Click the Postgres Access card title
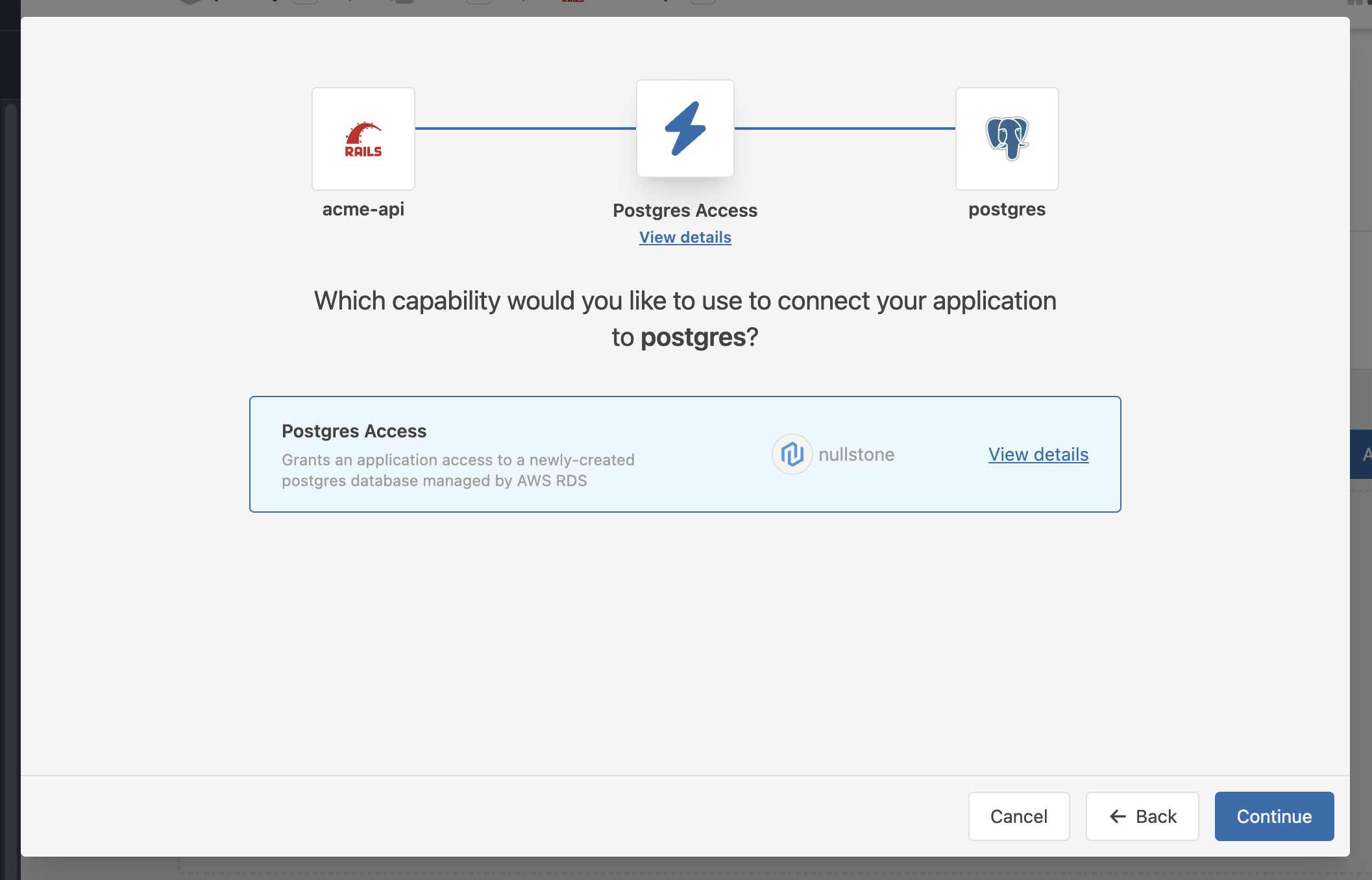This screenshot has width=1372, height=880. pos(354,431)
